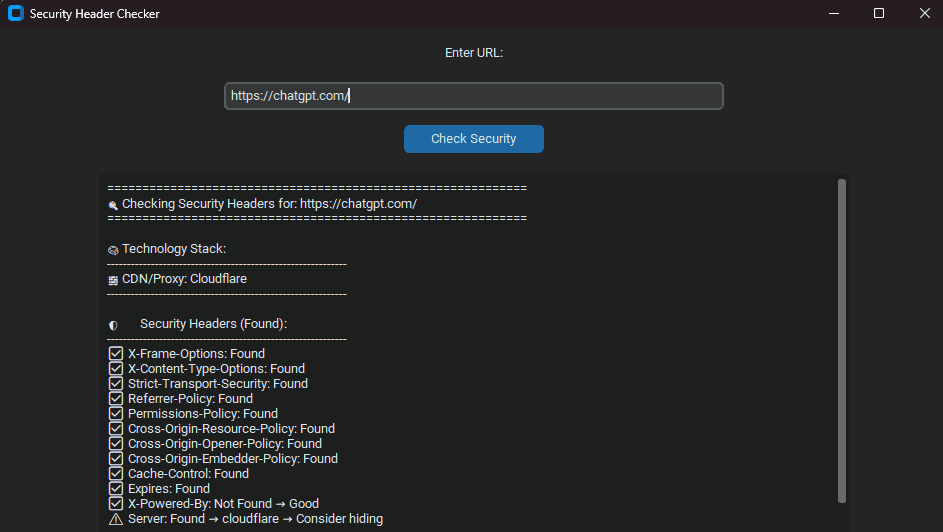Click the checkmark beside Cross-Origin-Opener-Policy

(115, 444)
